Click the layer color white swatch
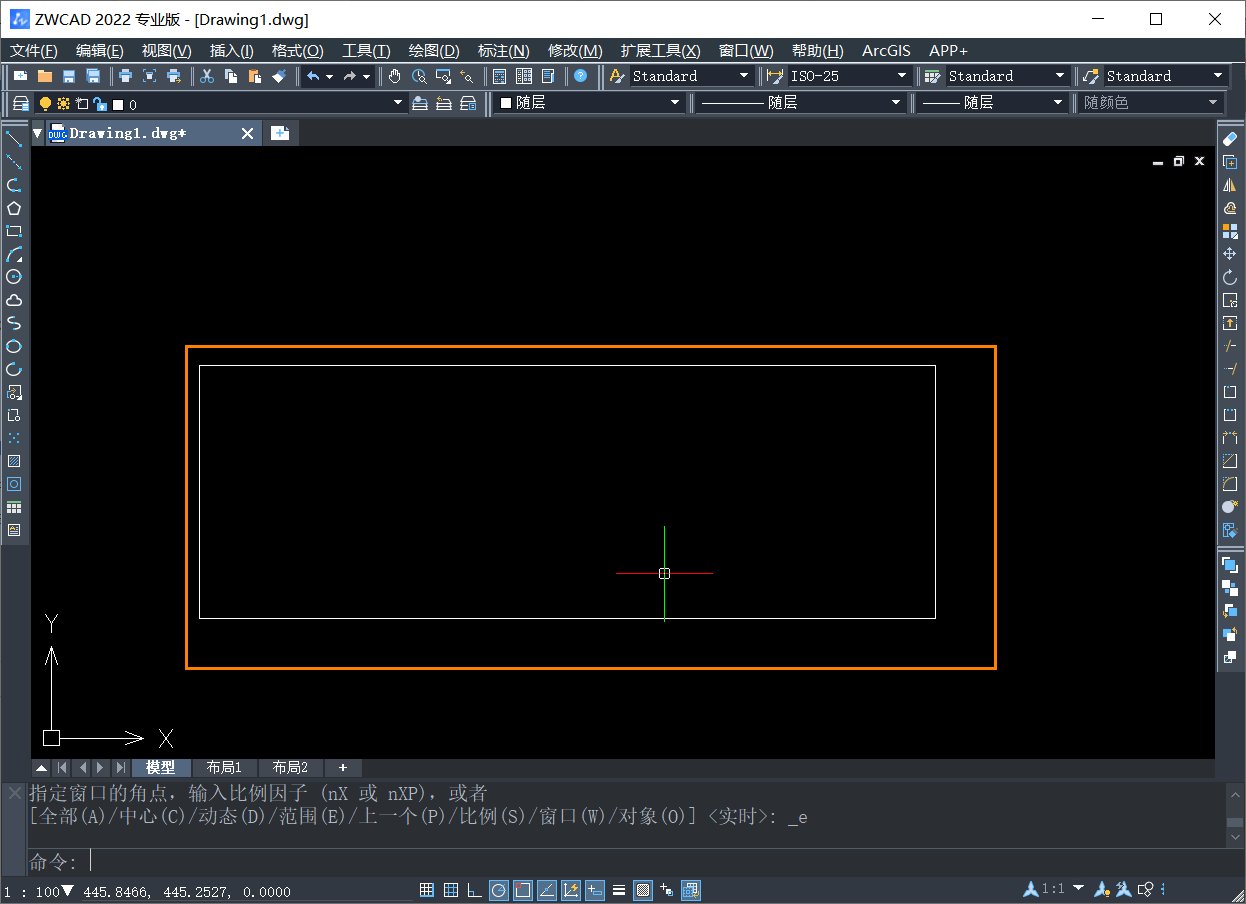1246x904 pixels. 118,104
